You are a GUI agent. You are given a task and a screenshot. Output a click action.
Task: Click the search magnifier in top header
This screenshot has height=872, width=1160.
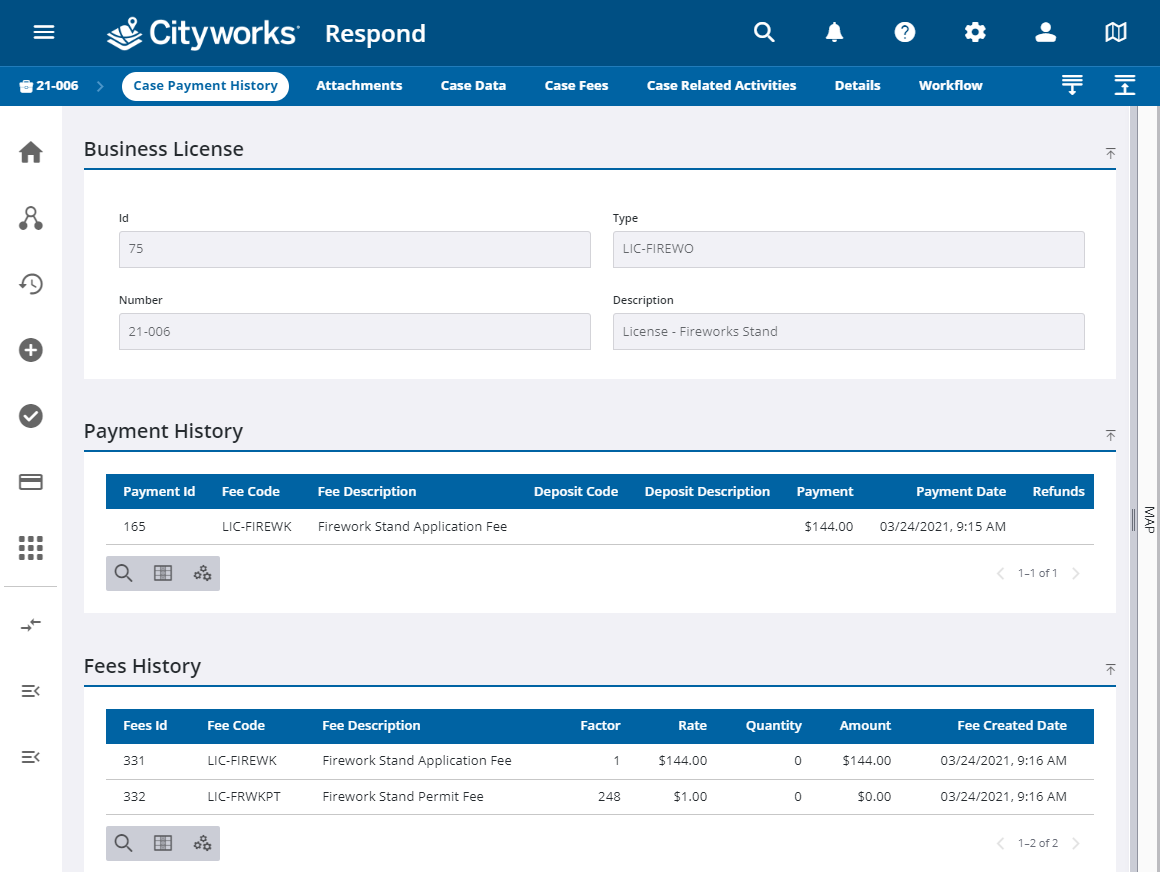764,32
